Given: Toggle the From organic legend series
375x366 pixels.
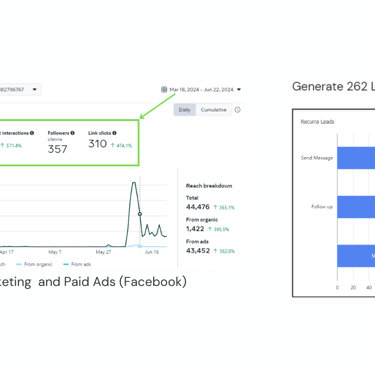Looking at the screenshot, I should 34,264.
